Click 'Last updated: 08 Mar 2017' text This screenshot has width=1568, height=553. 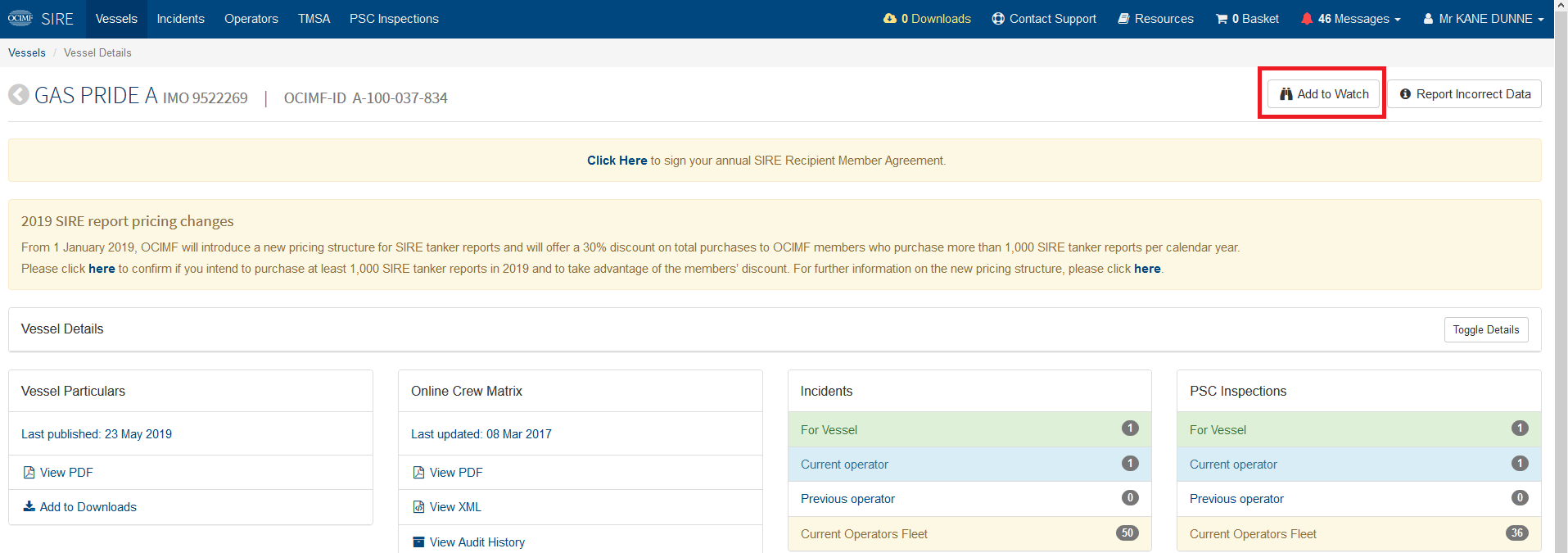click(481, 434)
